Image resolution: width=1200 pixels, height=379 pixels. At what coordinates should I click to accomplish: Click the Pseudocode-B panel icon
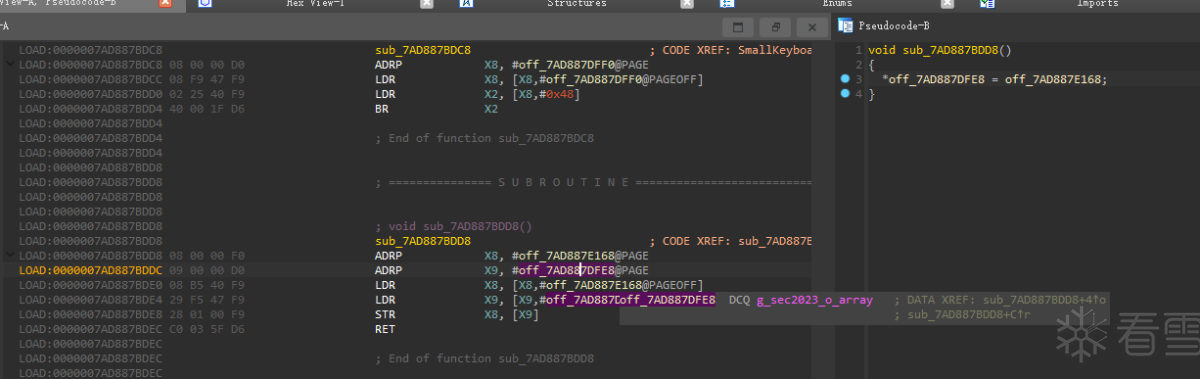point(845,26)
